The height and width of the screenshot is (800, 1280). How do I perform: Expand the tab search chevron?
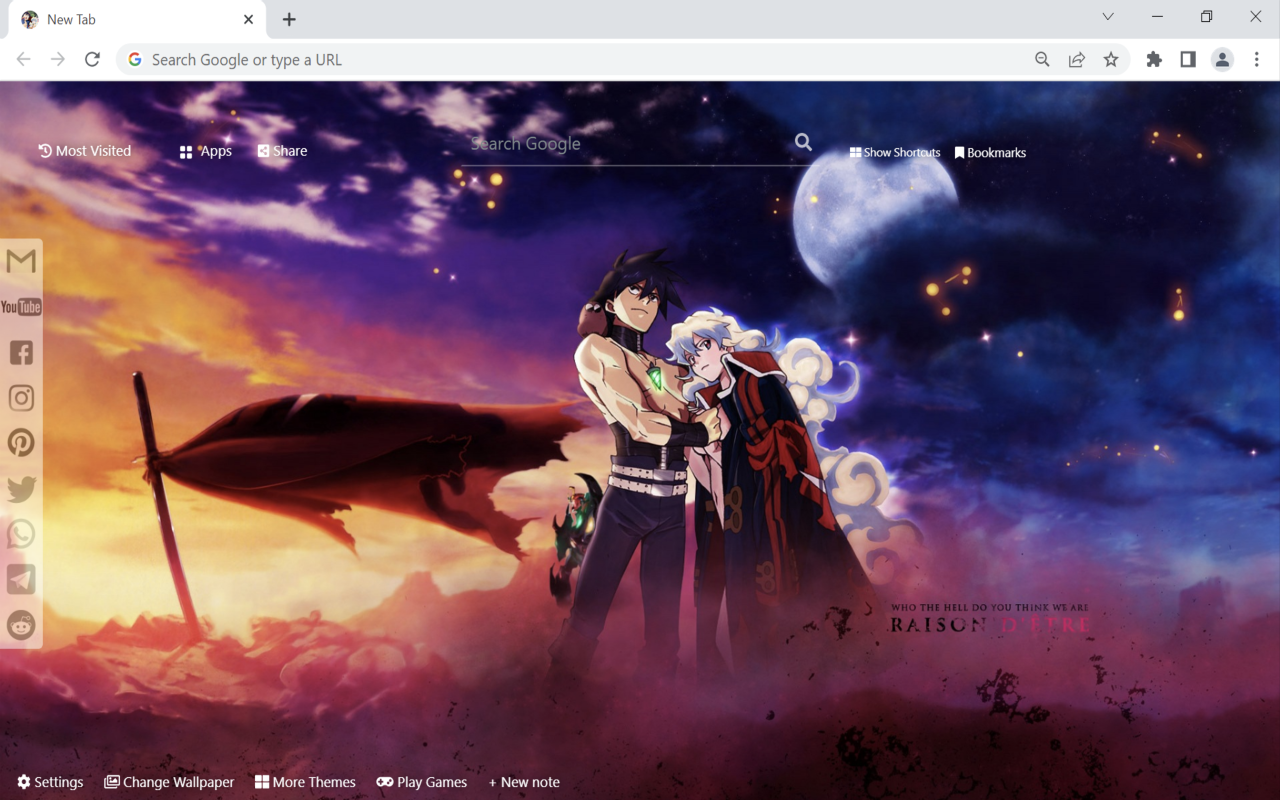[1108, 16]
